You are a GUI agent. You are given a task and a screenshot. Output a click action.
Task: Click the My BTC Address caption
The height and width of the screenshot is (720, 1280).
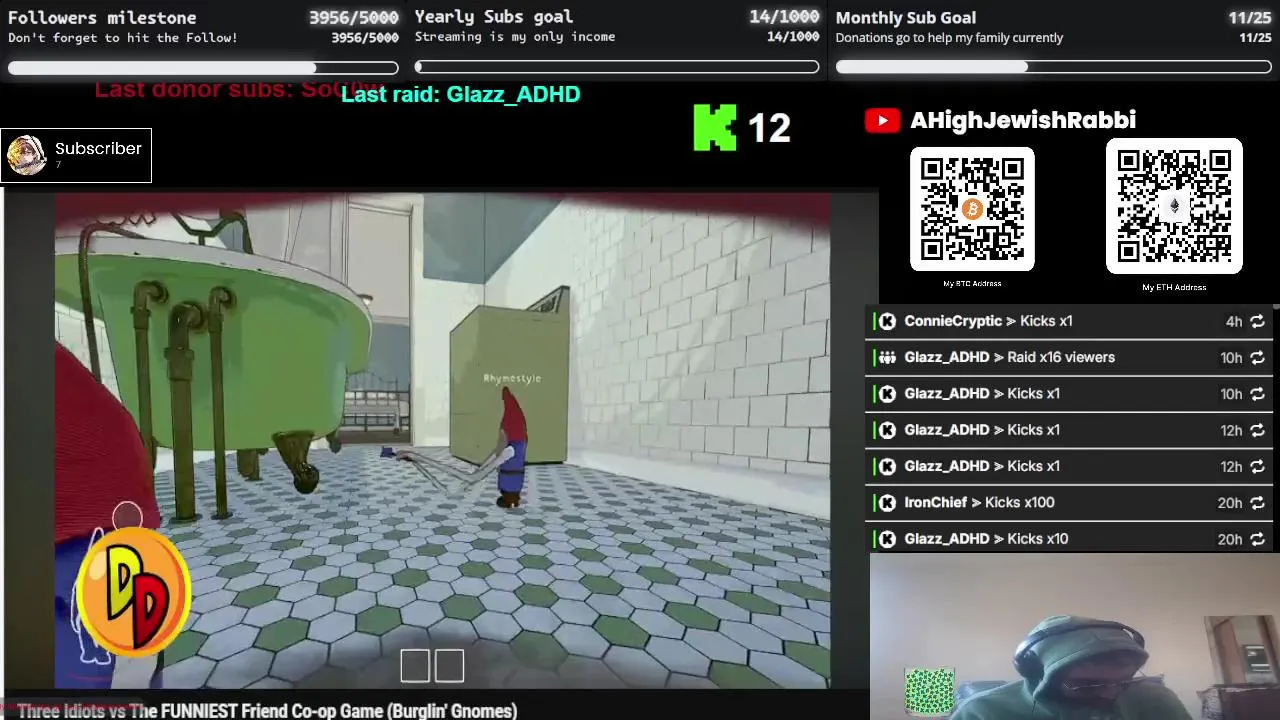pos(972,283)
